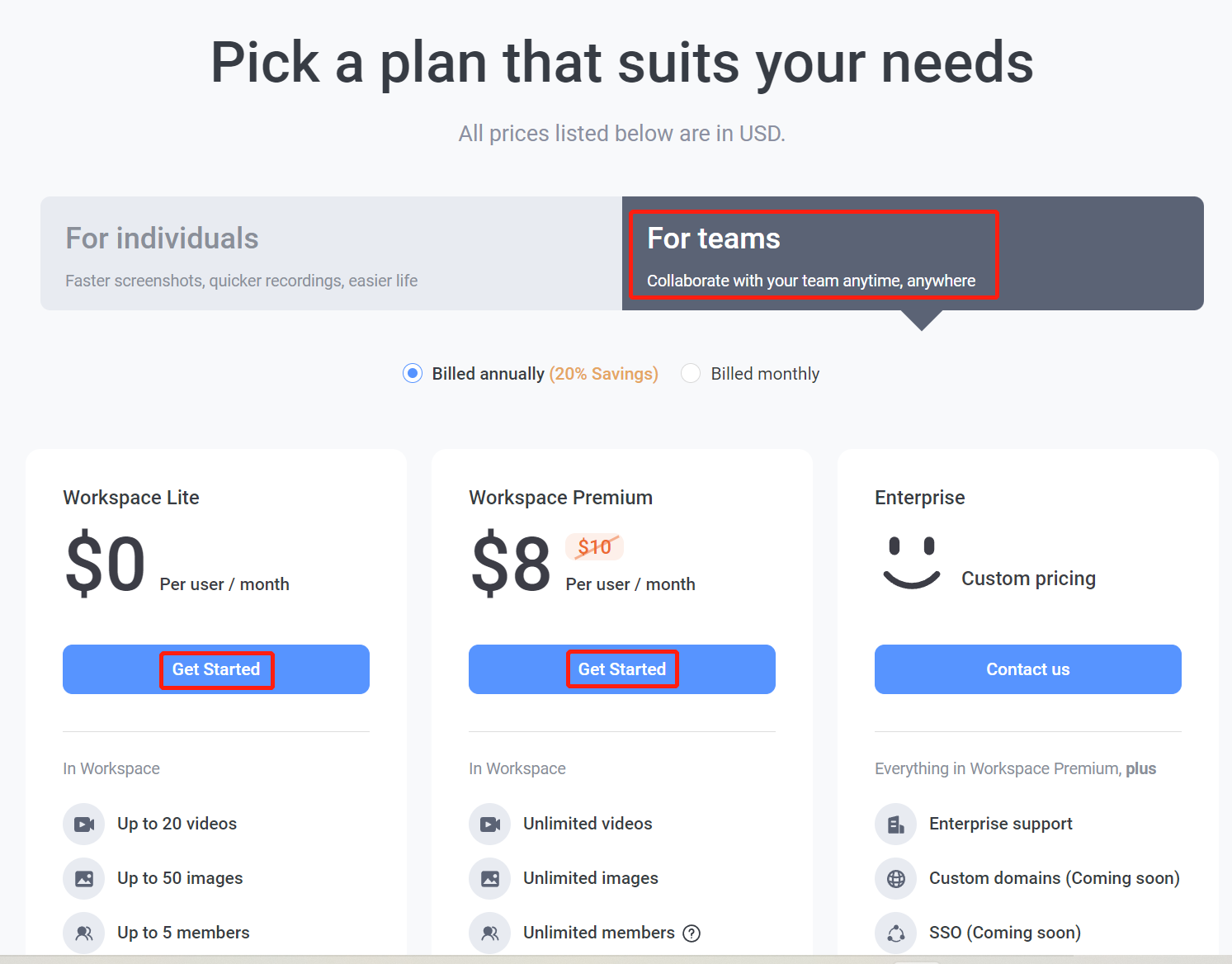Viewport: 1232px width, 964px height.
Task: Click the SSO feature icon
Action: [x=895, y=933]
